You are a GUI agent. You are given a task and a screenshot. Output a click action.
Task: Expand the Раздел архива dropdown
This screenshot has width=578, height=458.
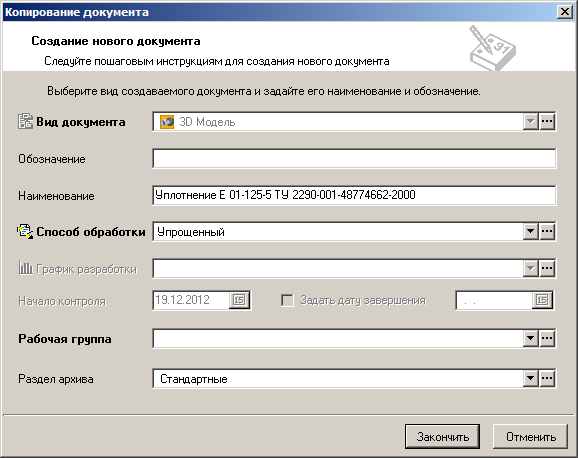(530, 378)
